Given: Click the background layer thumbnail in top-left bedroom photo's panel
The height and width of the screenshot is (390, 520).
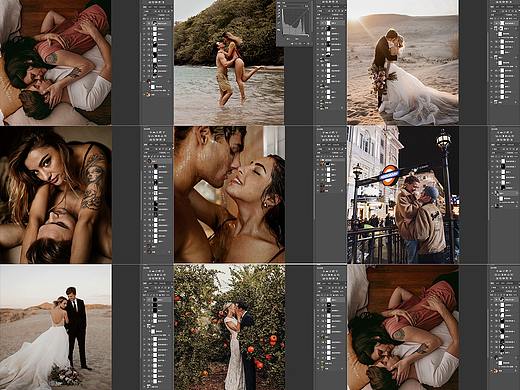Looking at the screenshot, I should coord(148,95).
